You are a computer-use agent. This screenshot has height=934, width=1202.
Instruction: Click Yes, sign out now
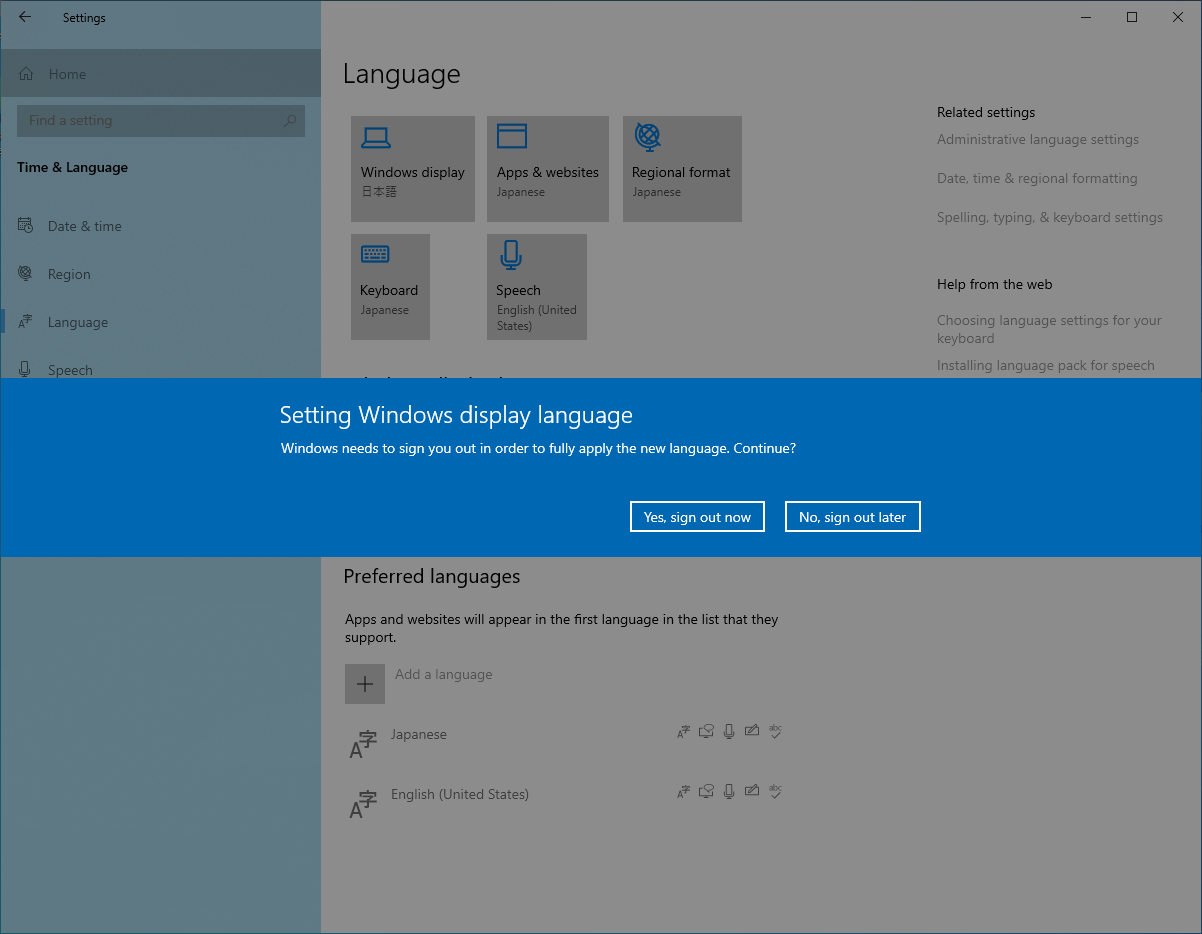click(x=697, y=517)
